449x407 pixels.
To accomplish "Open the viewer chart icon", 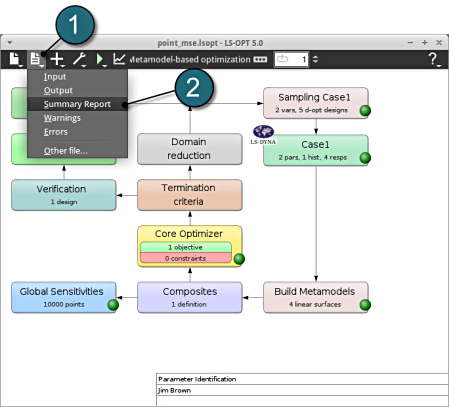I will pyautogui.click(x=119, y=59).
